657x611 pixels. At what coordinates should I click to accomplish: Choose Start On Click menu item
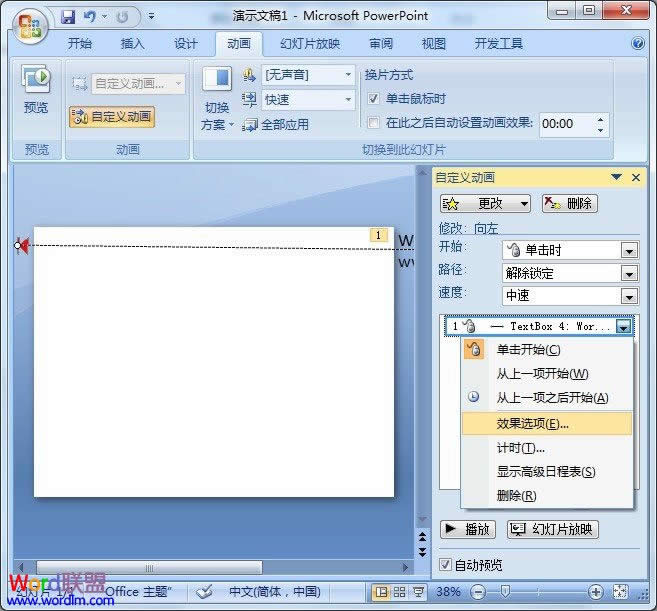[547, 350]
